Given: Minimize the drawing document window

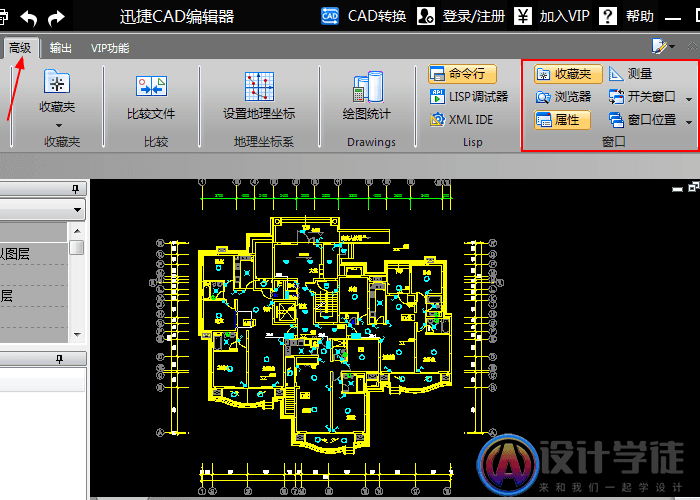Looking at the screenshot, I should (x=677, y=189).
